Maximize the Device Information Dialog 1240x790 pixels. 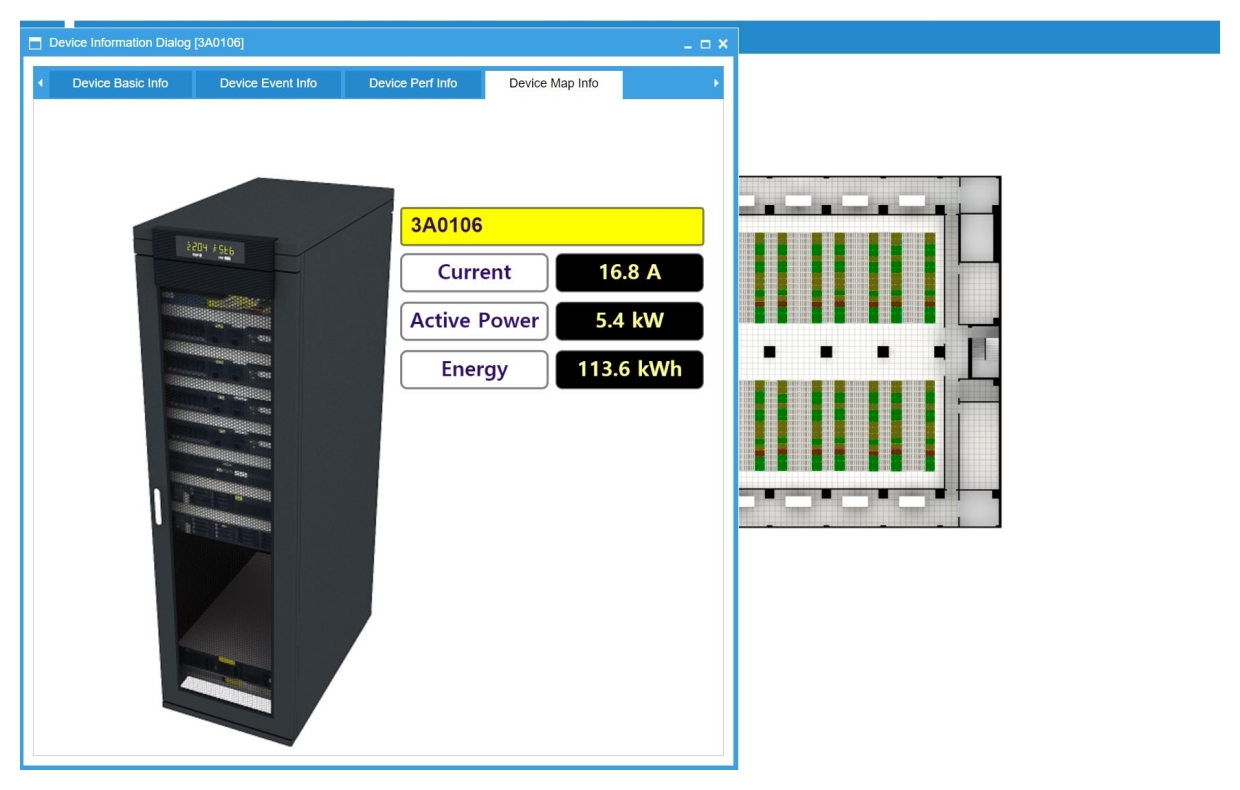(705, 44)
